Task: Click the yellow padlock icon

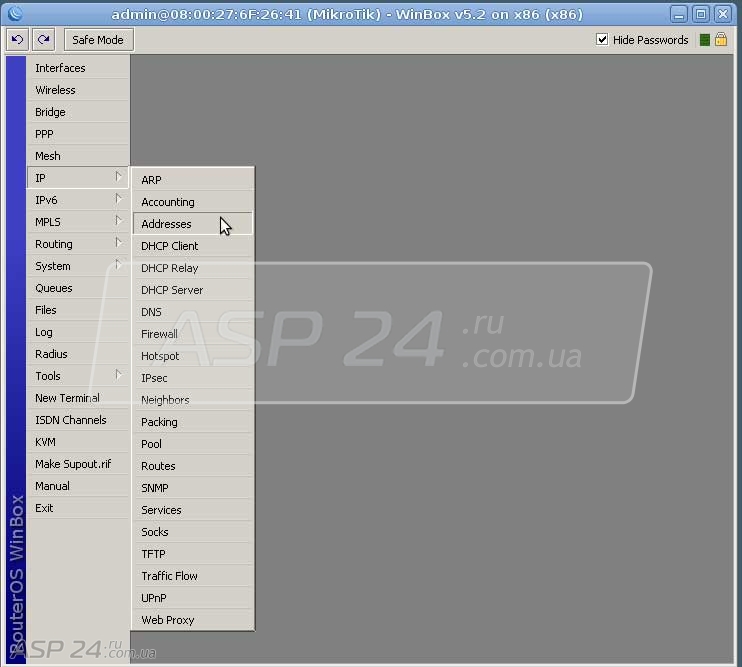Action: coord(721,40)
